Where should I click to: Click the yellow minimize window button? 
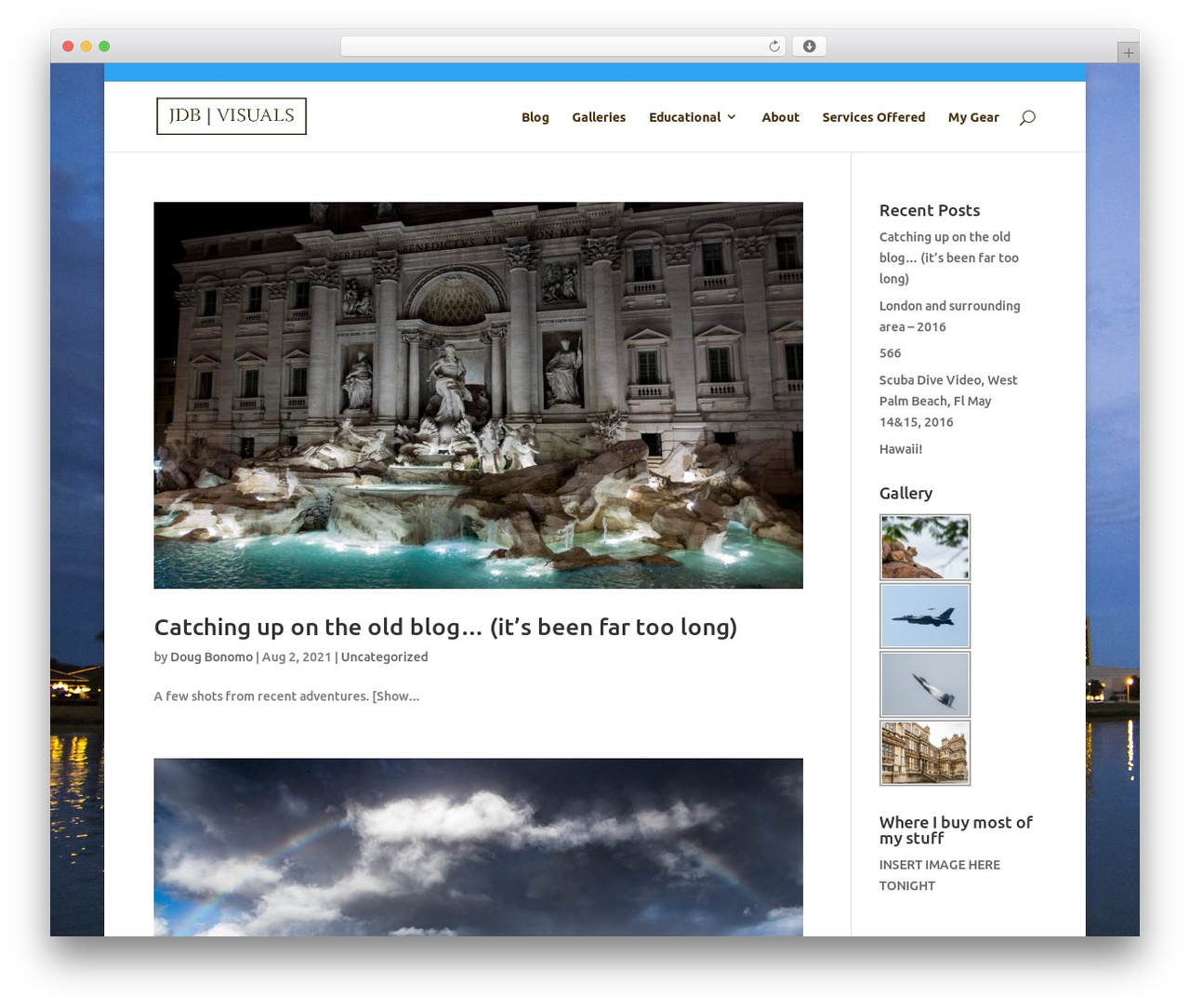click(86, 46)
